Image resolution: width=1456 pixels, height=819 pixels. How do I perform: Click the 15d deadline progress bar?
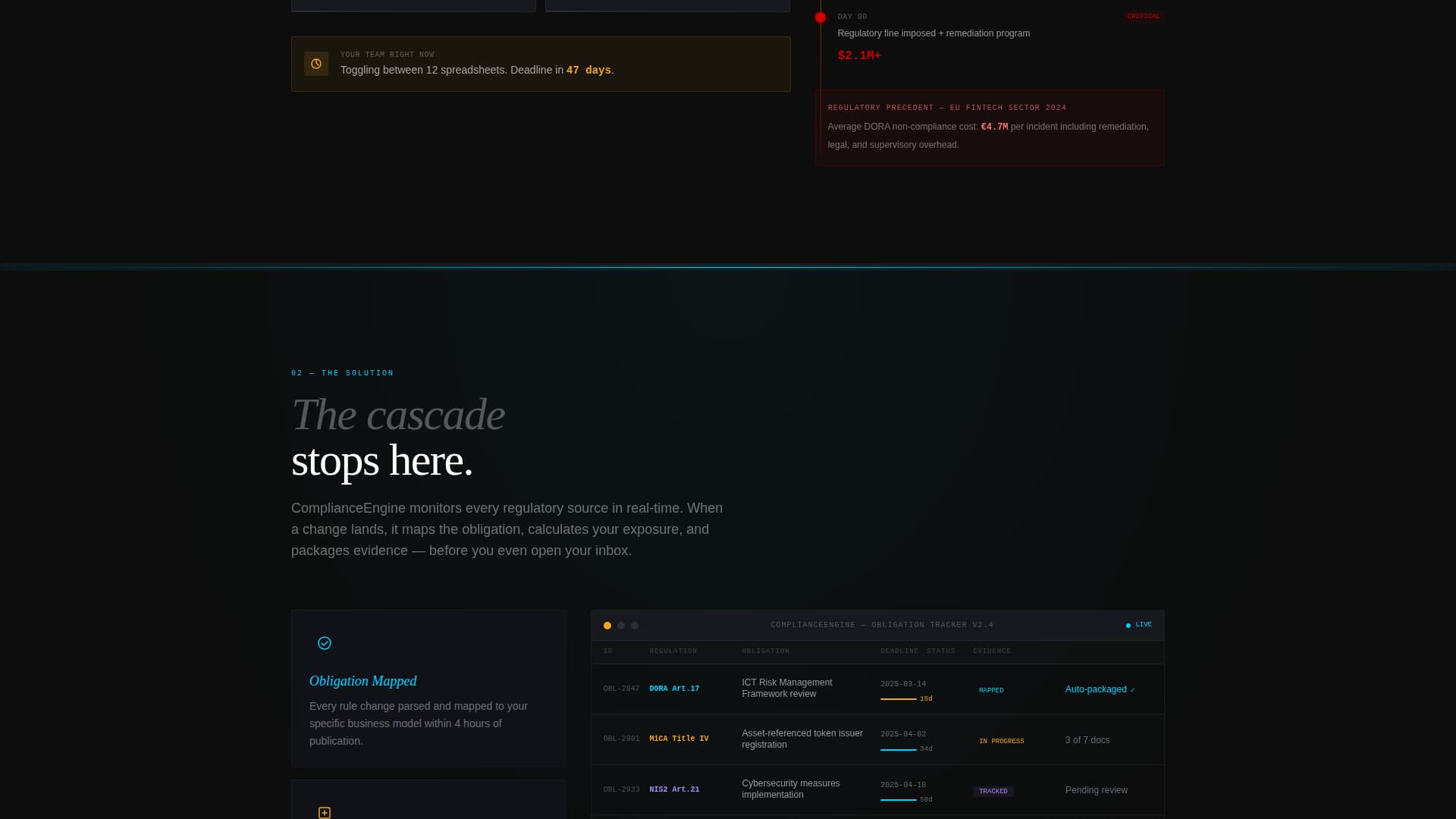pyautogui.click(x=899, y=699)
